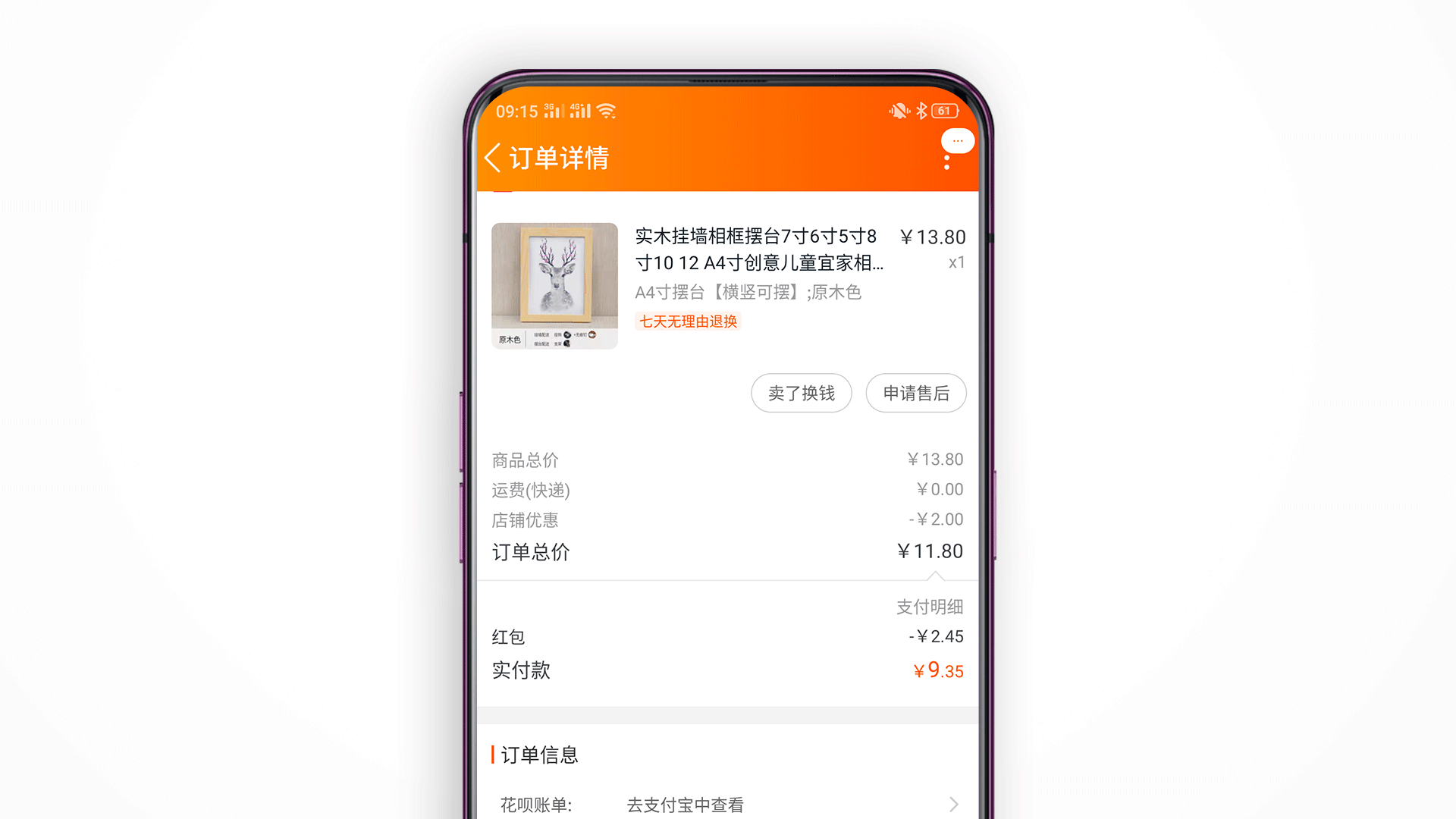1456x819 pixels.
Task: Tap the battery indicator icon
Action: (946, 109)
